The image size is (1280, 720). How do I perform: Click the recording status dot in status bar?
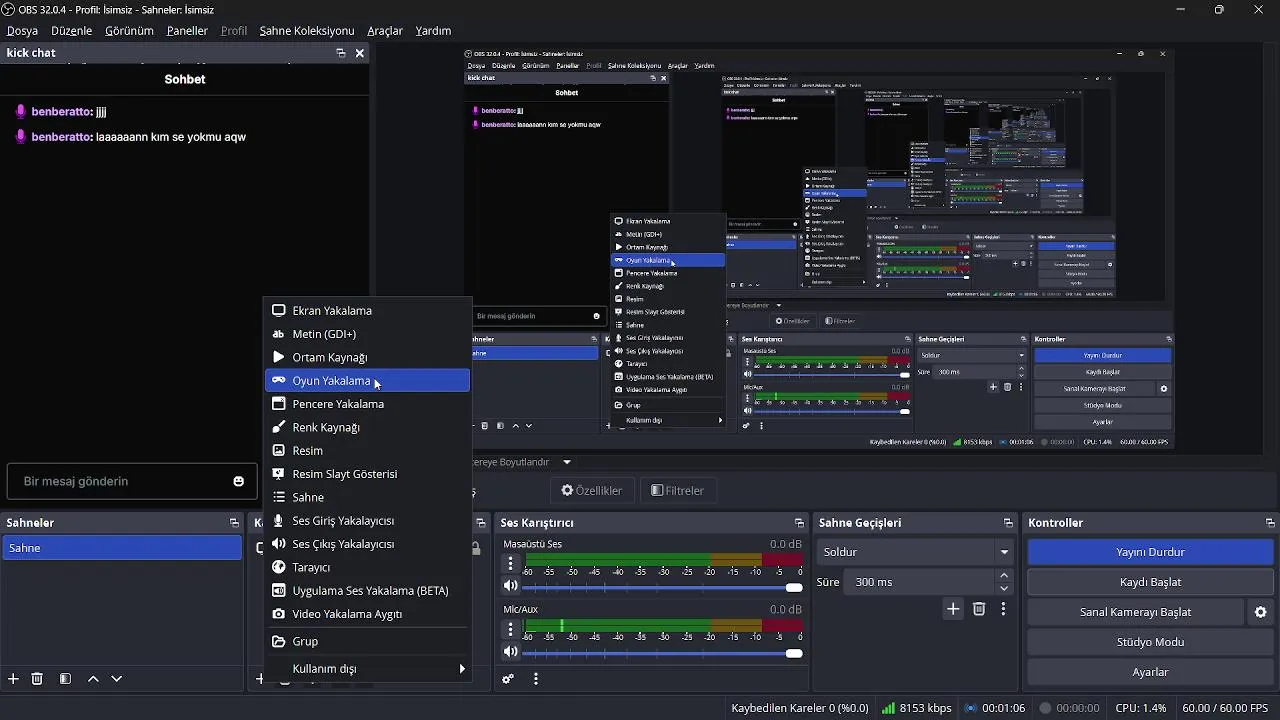(1045, 708)
